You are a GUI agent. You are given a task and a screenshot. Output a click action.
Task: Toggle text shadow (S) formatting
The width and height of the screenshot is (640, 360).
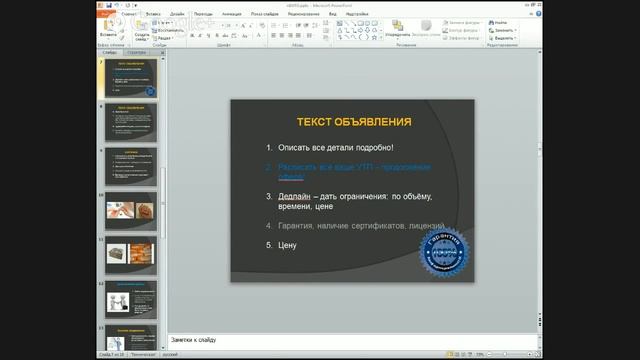(217, 36)
